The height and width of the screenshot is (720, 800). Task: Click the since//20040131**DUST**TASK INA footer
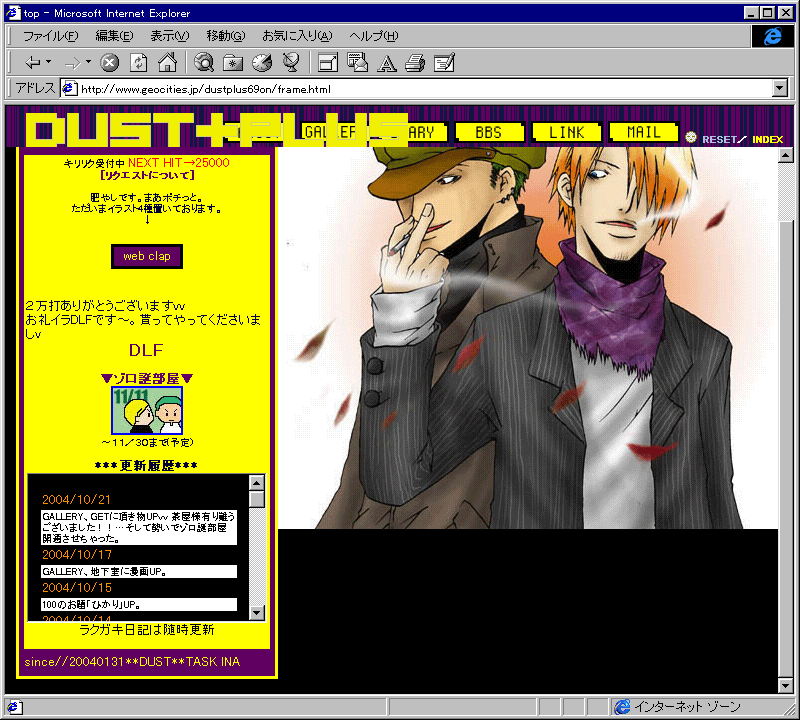(132, 662)
